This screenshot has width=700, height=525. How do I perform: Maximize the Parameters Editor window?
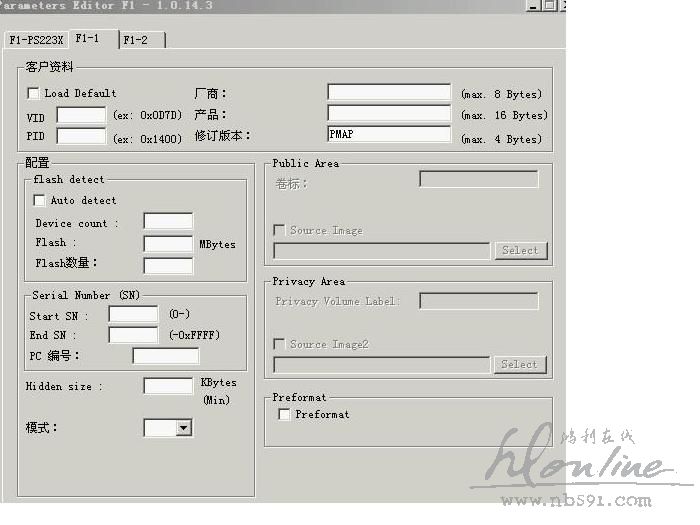pyautogui.click(x=549, y=6)
